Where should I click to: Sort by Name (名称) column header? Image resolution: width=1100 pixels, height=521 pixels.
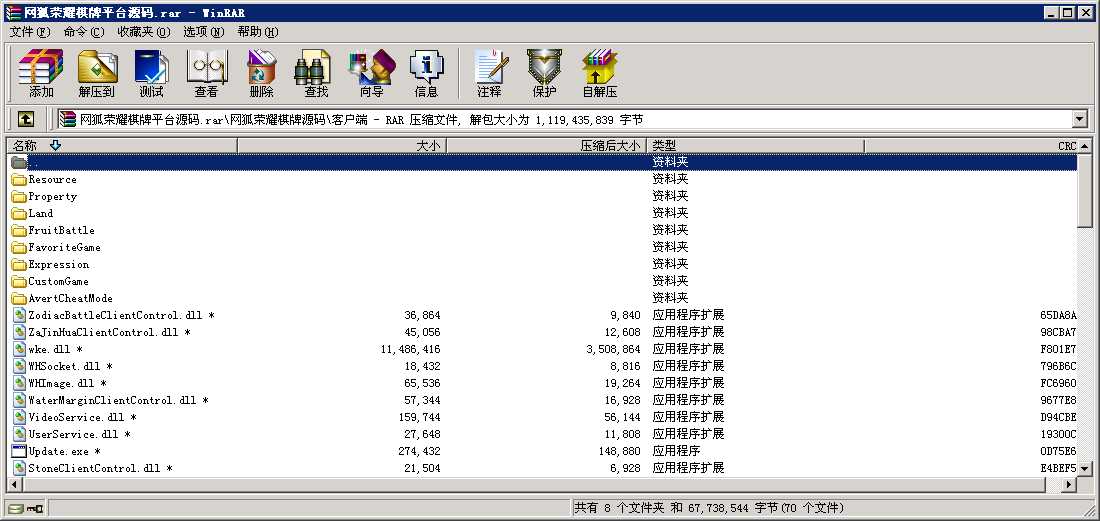tap(122, 146)
